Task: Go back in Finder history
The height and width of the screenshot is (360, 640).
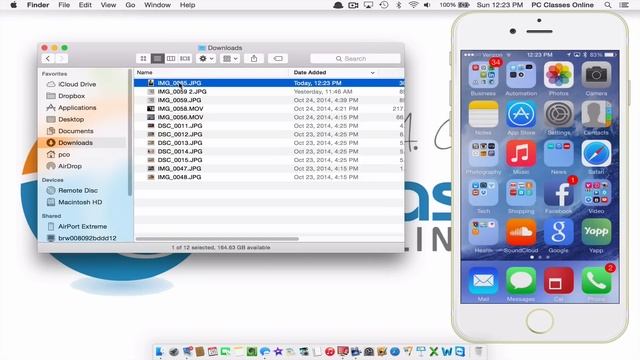Action: click(48, 59)
